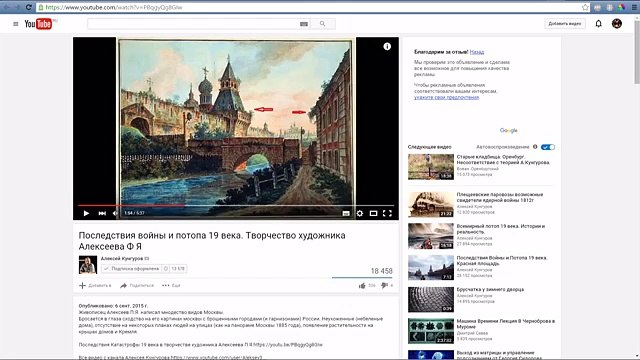Click the video title heading text
640x360 pixels.
(x=212, y=241)
